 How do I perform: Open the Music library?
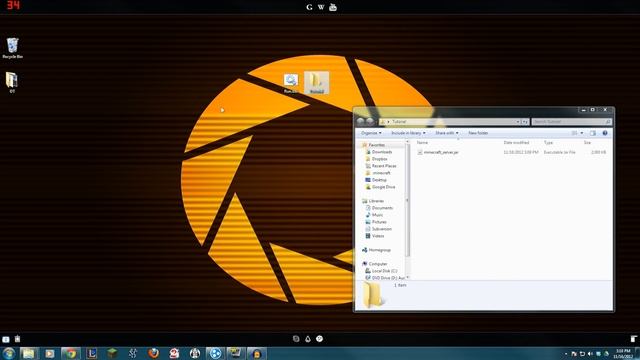[x=374, y=215]
